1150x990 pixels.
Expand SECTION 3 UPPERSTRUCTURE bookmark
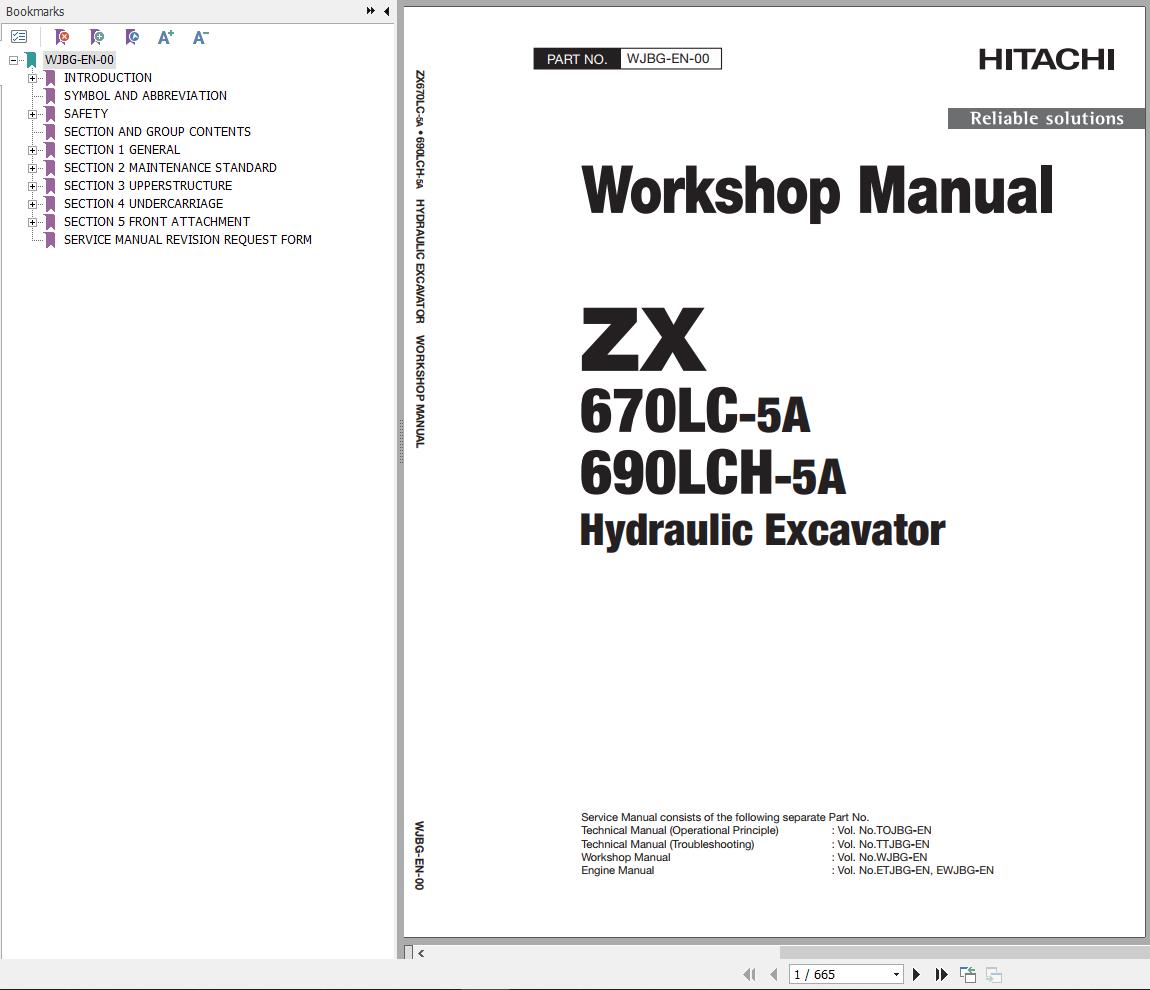(32, 186)
